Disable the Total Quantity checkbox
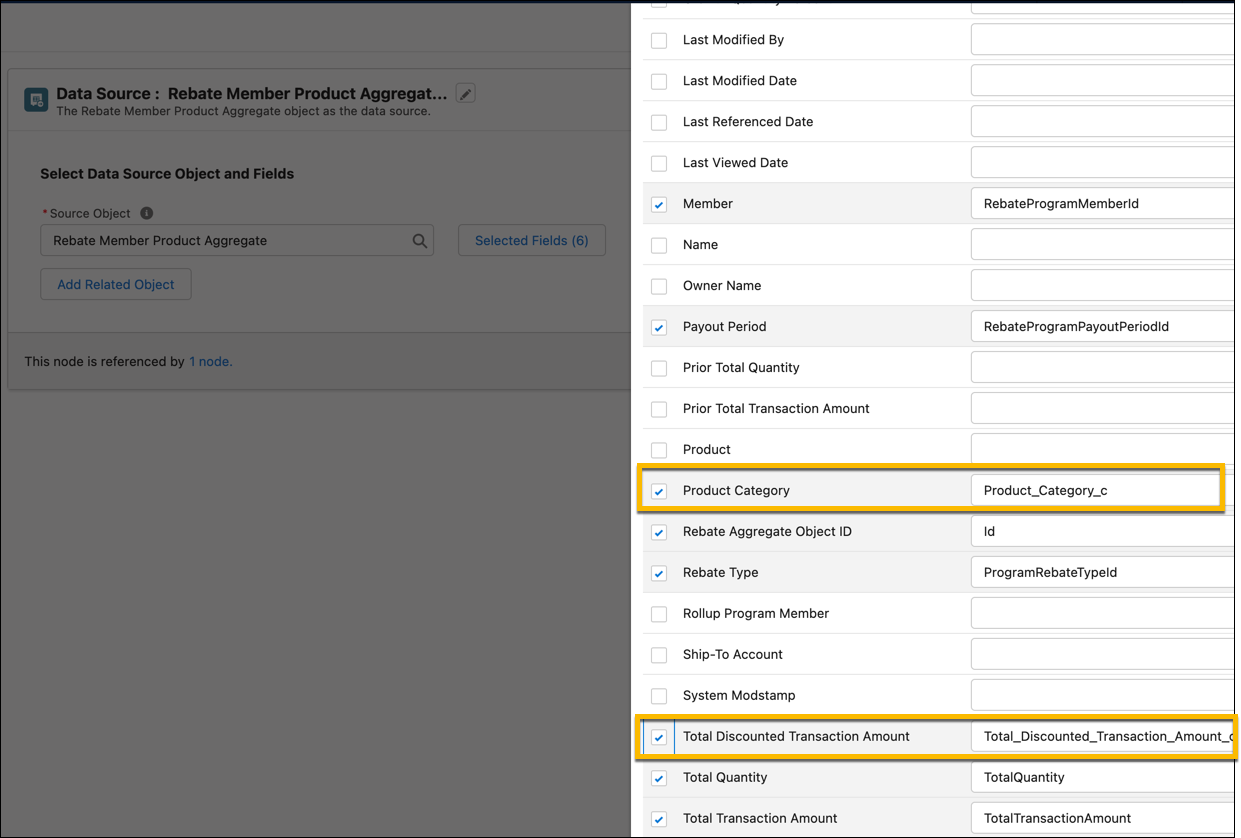 click(x=658, y=777)
